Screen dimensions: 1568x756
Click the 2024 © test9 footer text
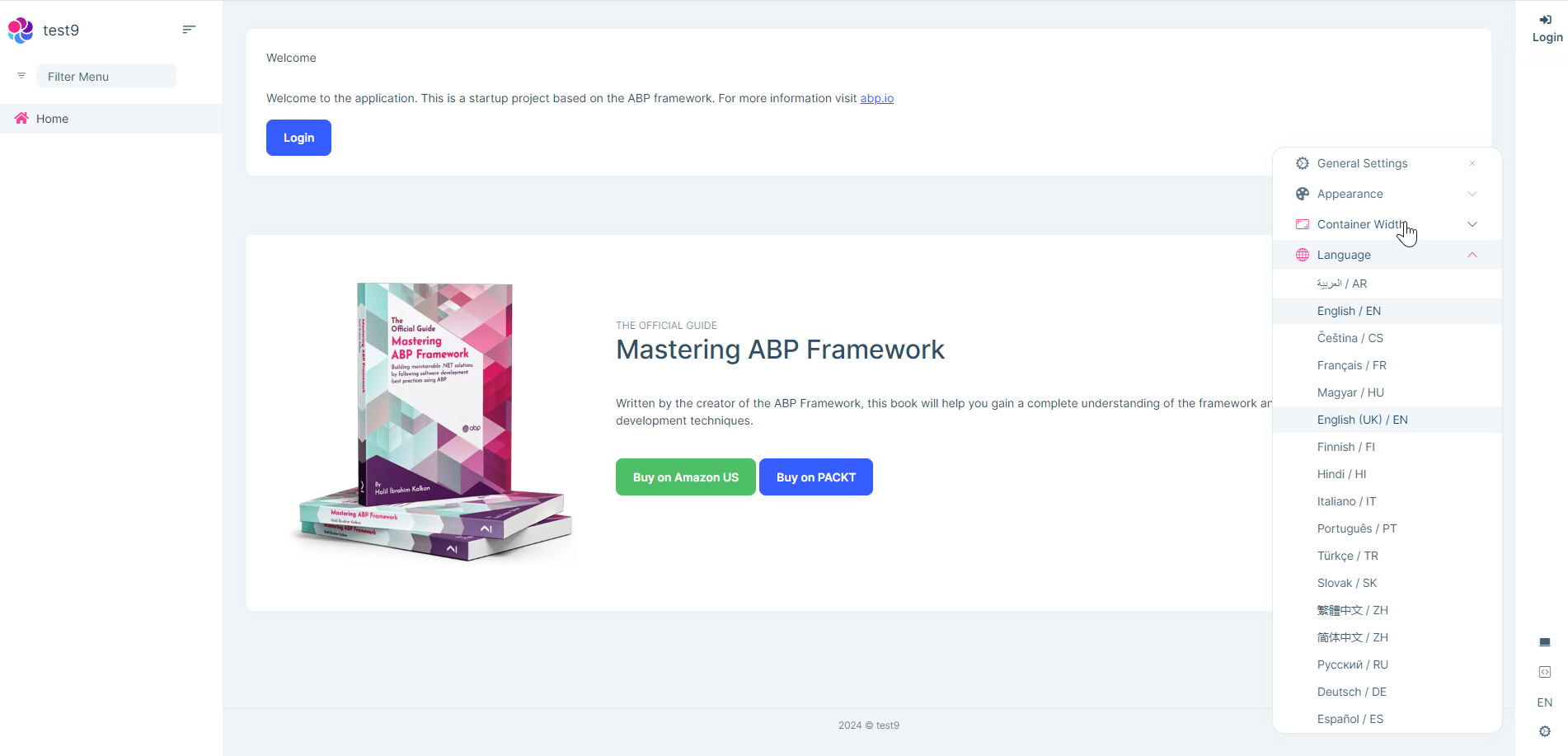[869, 725]
